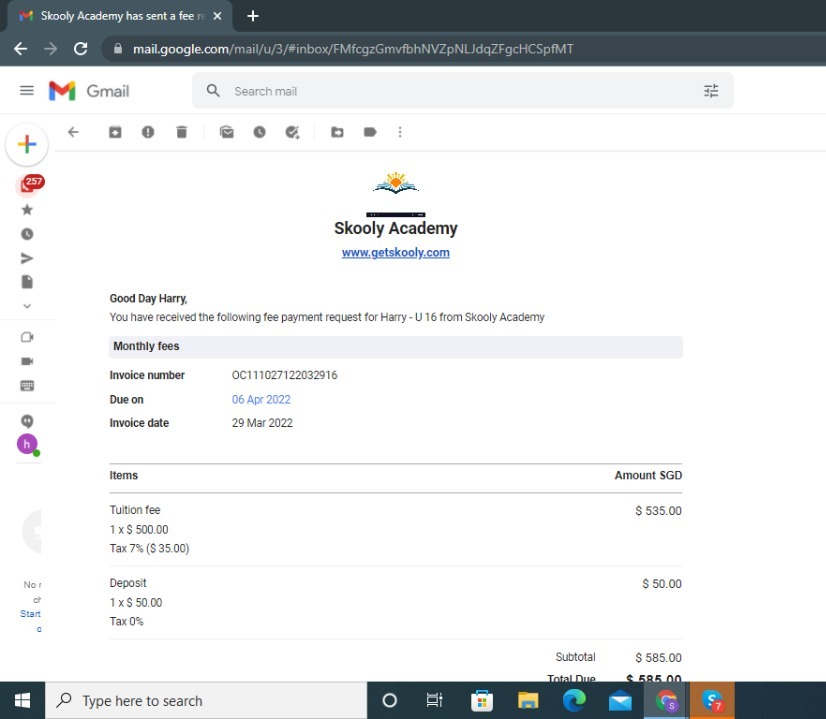Screen dimensions: 826x719
Task: Expand more sidebar labels chevron
Action: click(x=27, y=306)
